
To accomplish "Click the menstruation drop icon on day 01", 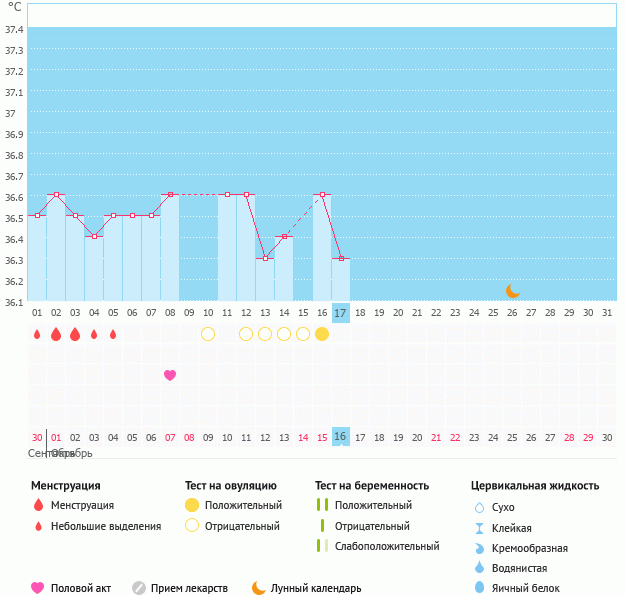I will tap(37, 334).
